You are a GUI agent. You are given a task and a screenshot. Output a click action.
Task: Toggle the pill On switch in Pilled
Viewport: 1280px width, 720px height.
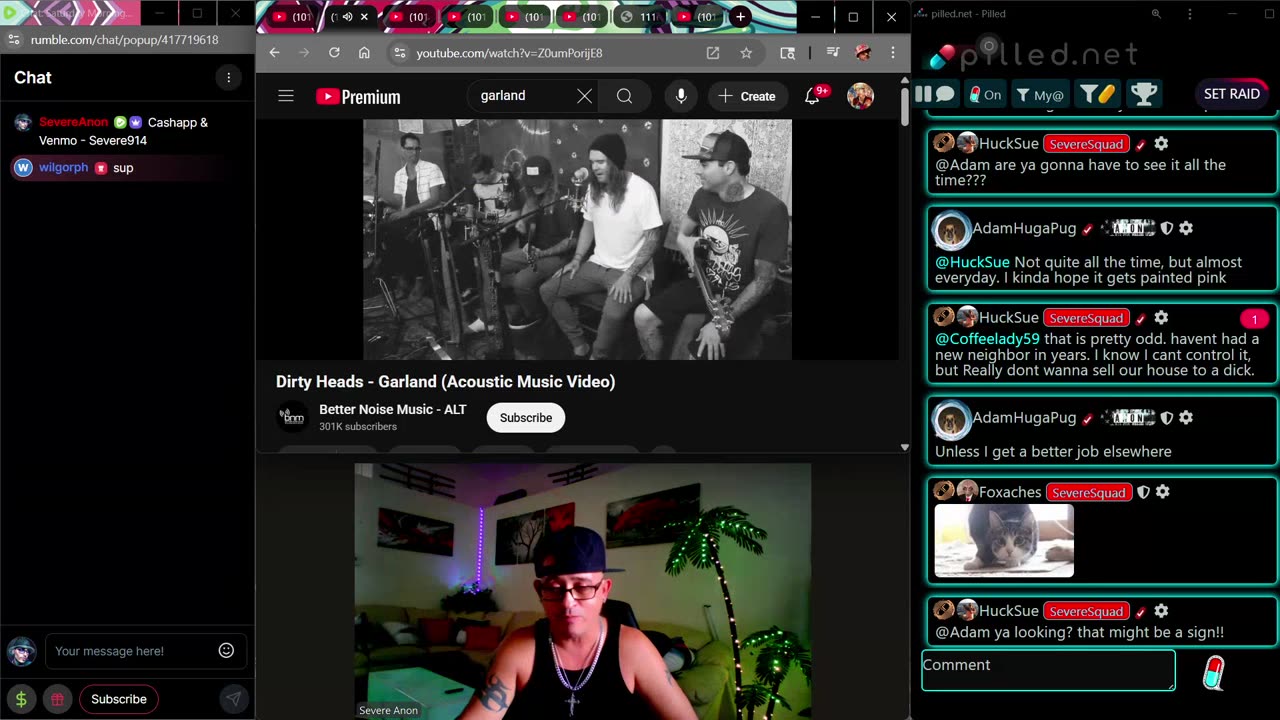tap(985, 95)
